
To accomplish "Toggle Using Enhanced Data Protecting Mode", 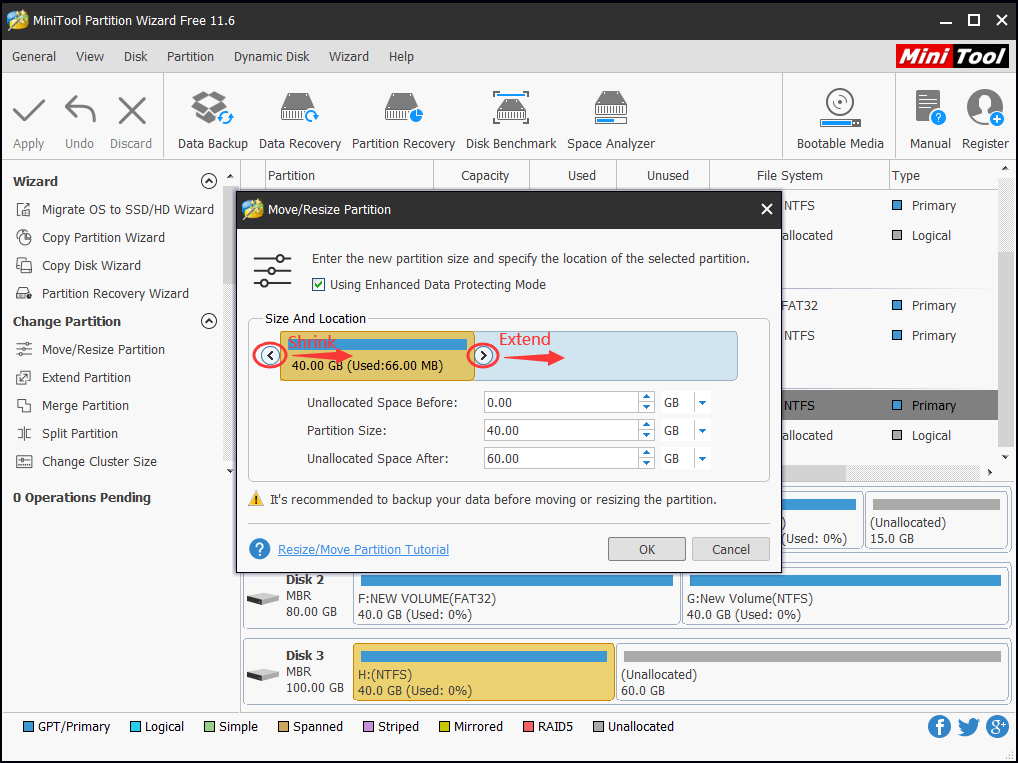I will pos(319,284).
